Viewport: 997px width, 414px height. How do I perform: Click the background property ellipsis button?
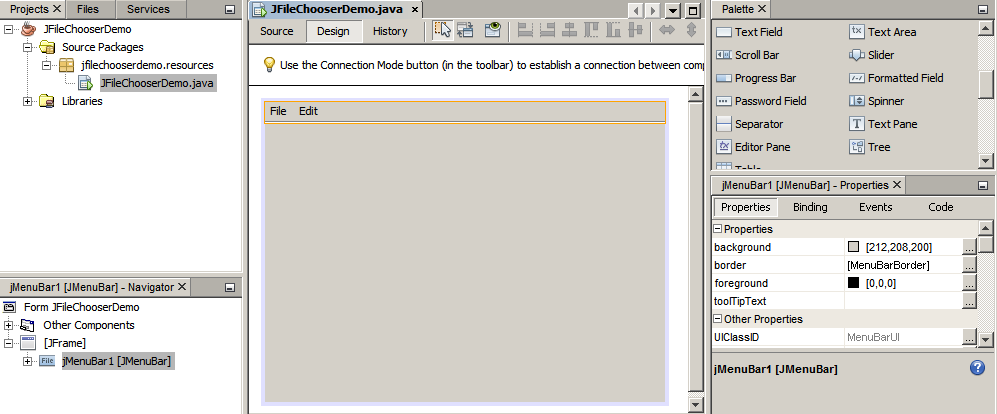tap(968, 247)
